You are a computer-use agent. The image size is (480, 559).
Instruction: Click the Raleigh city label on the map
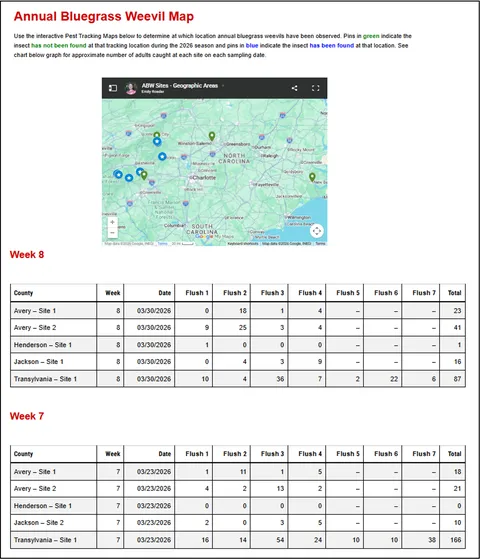[271, 156]
